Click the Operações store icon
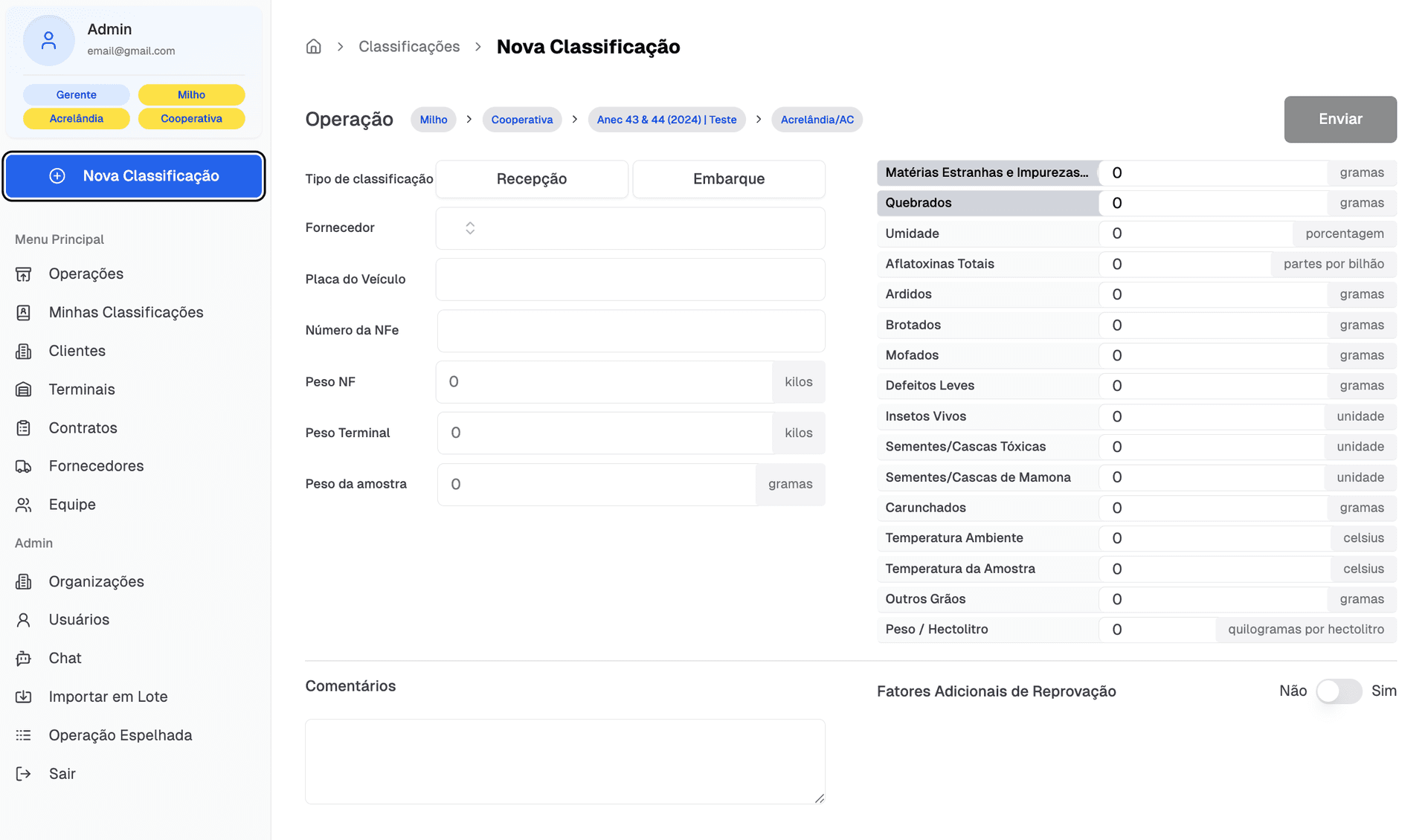The image size is (1428, 840). coord(24,274)
